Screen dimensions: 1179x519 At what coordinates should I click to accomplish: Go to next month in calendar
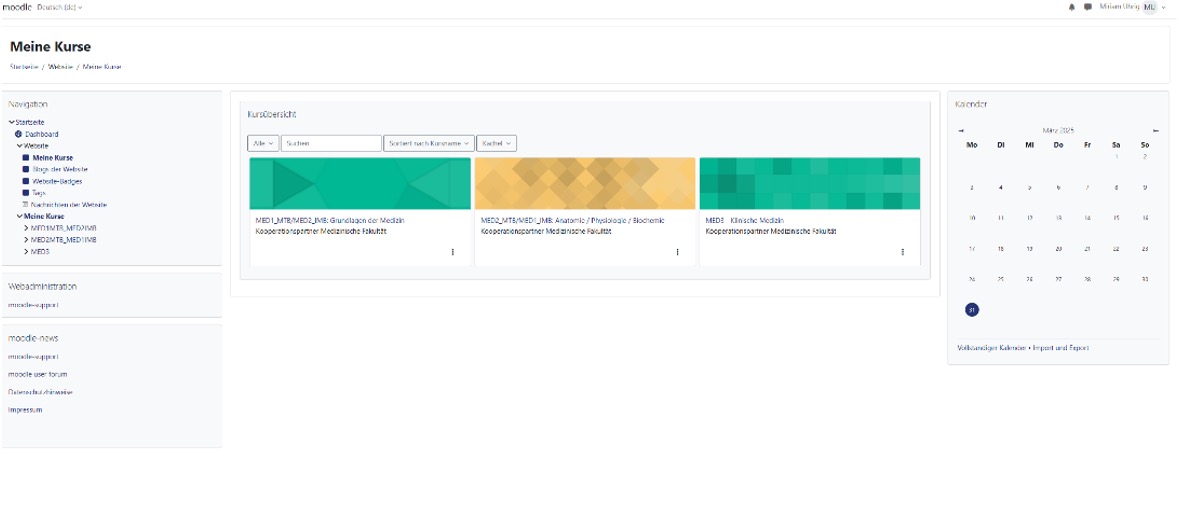[1155, 130]
